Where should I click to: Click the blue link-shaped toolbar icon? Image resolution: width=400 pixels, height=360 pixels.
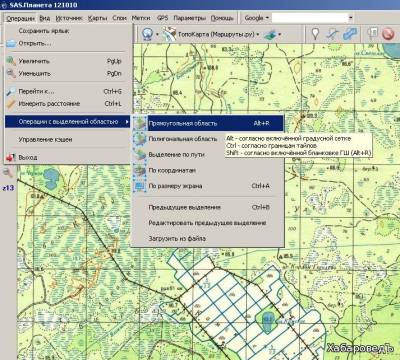click(x=349, y=34)
